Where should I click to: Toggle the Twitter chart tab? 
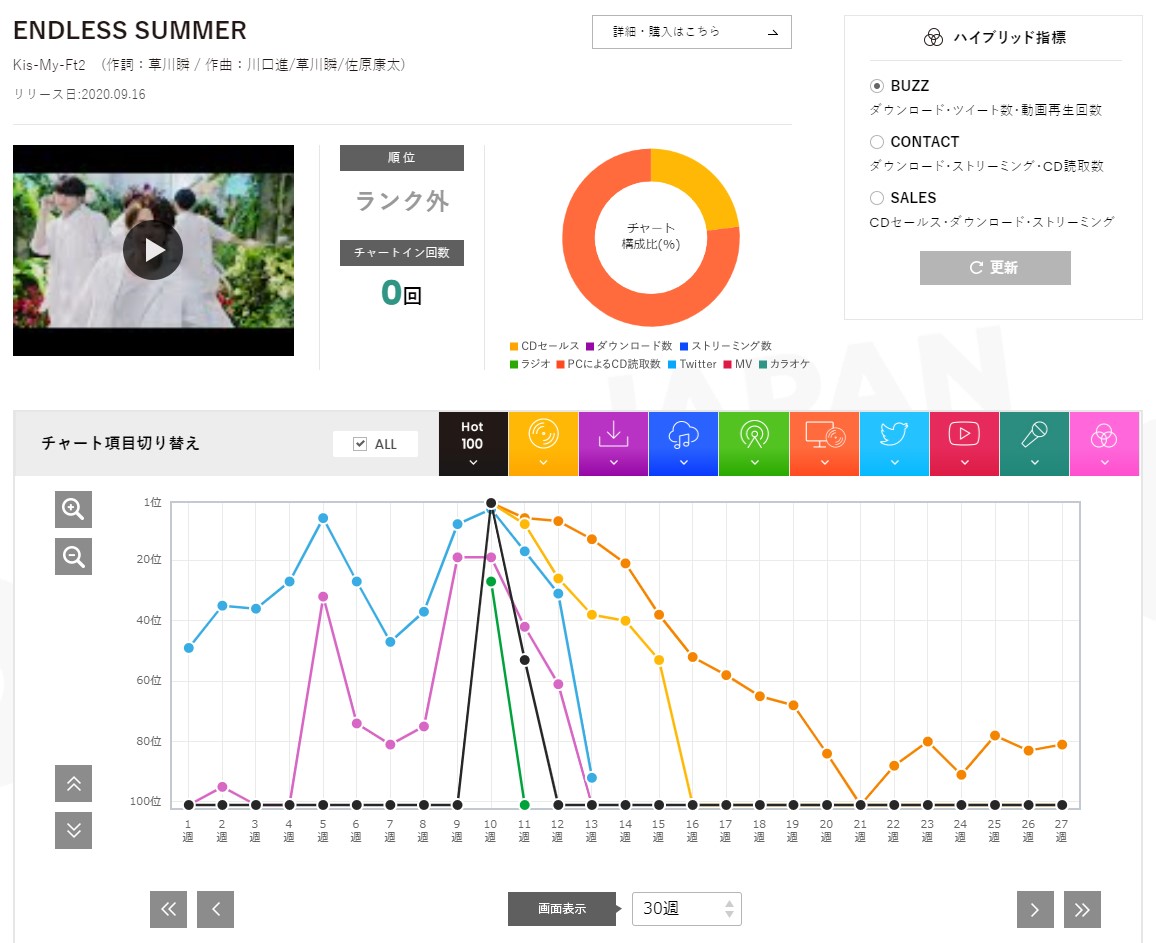tap(894, 444)
